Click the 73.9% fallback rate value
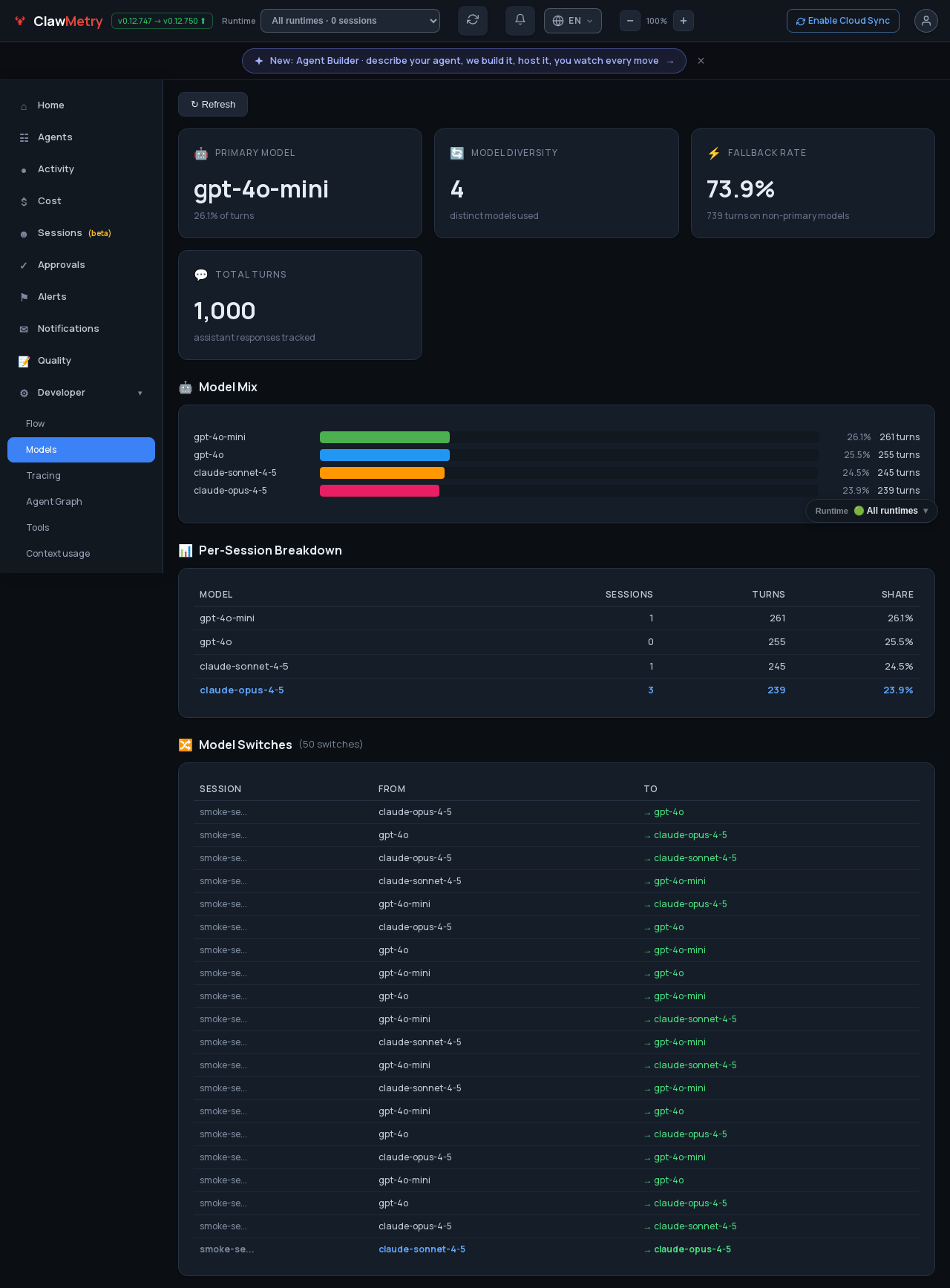This screenshot has height=1288, width=950. 741,189
